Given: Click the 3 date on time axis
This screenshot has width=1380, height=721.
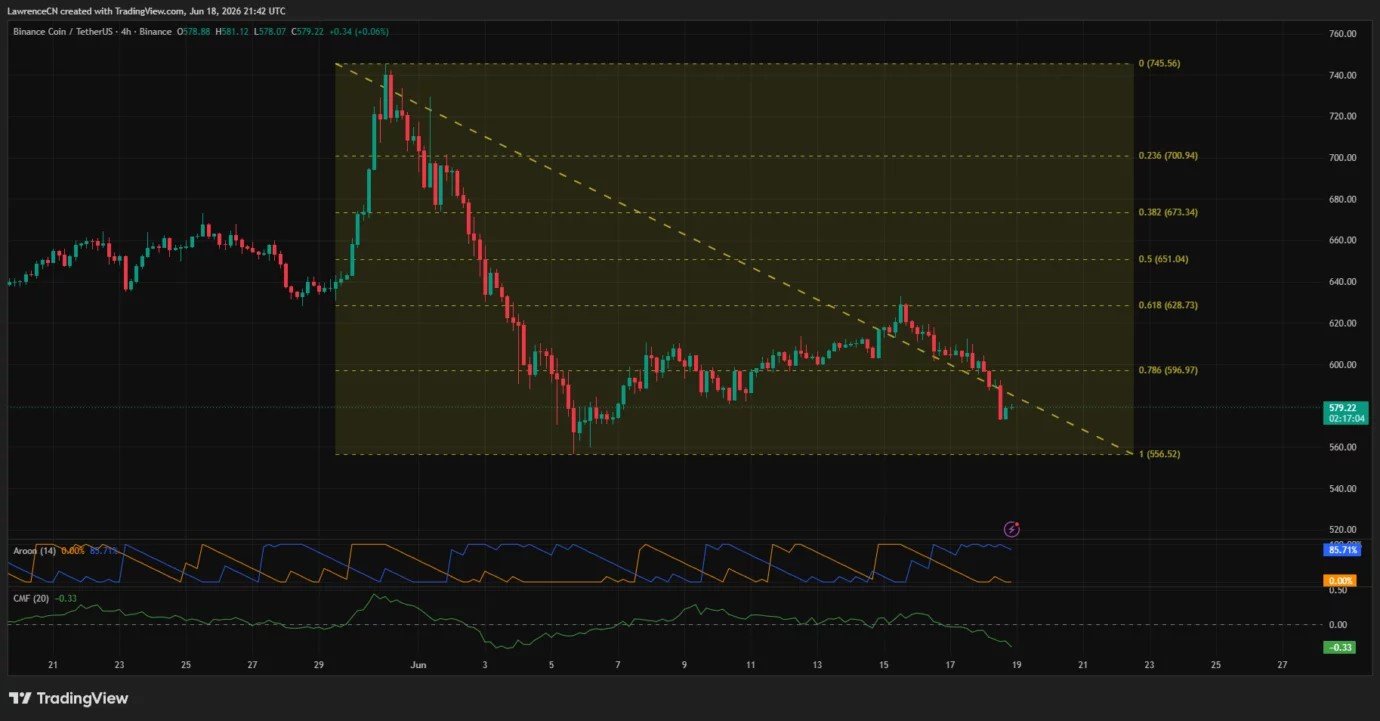Looking at the screenshot, I should click(x=485, y=665).
